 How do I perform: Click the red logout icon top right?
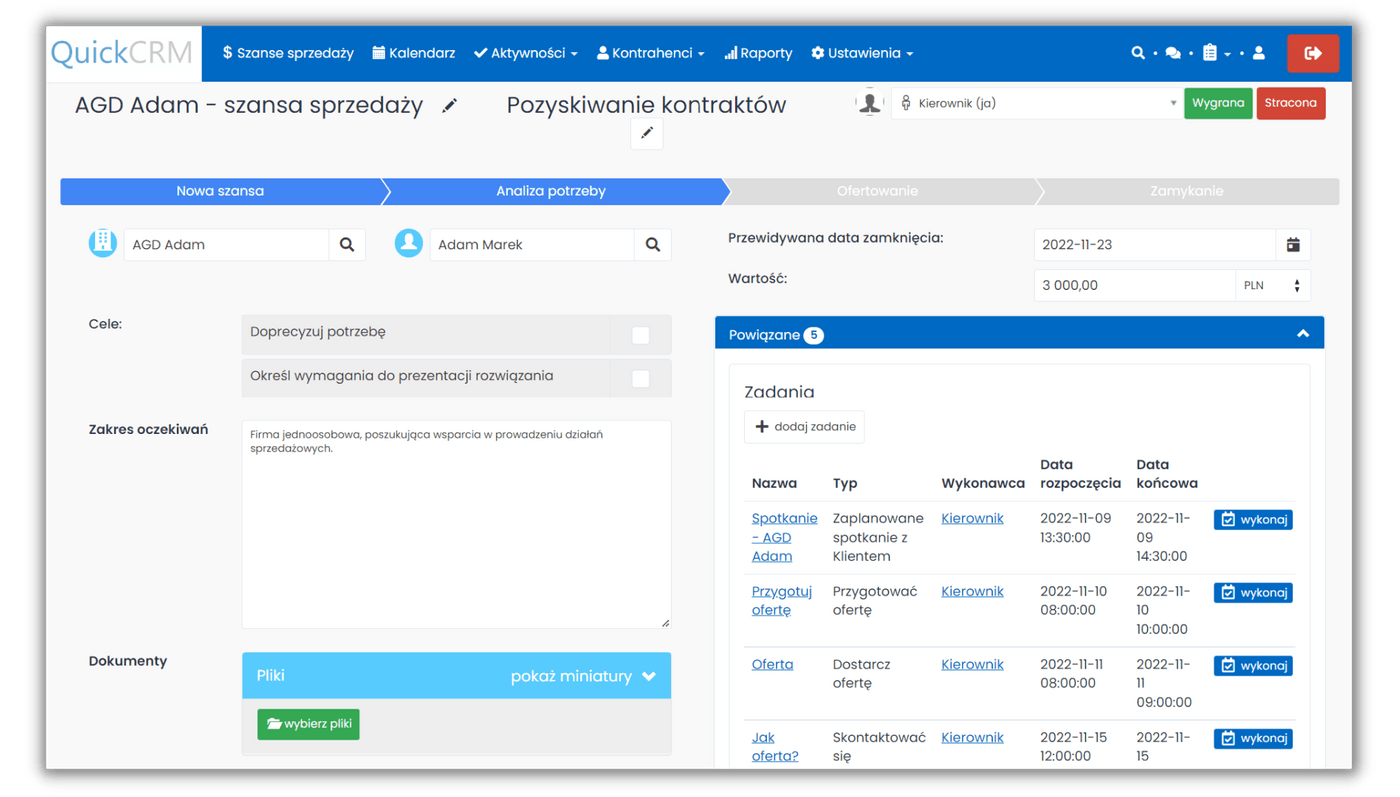point(1313,53)
